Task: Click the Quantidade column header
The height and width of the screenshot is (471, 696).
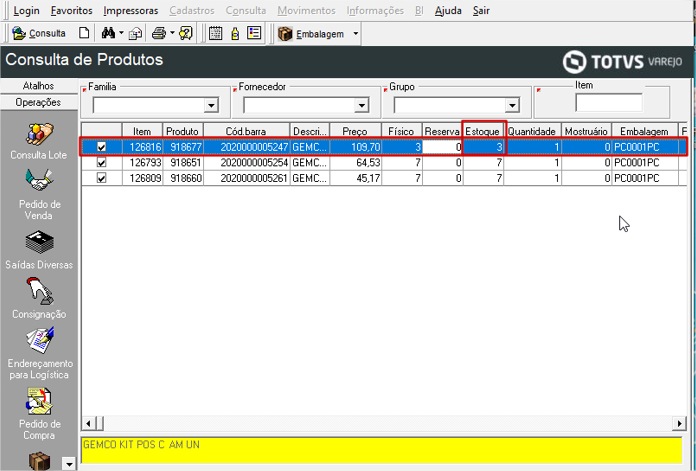Action: (x=532, y=131)
